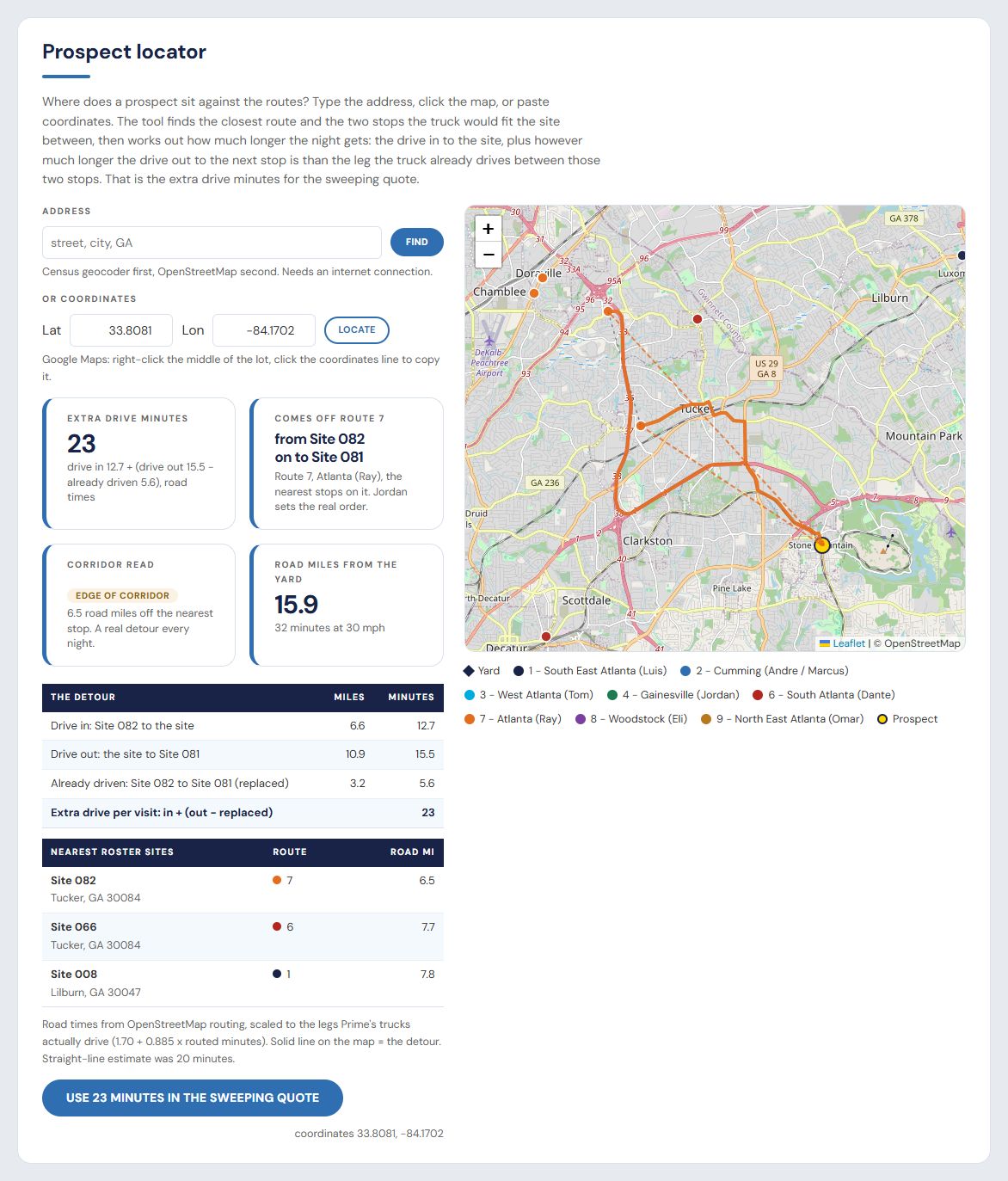The width and height of the screenshot is (1008, 1181).
Task: Click the Clarkston label on the map
Action: [x=648, y=541]
